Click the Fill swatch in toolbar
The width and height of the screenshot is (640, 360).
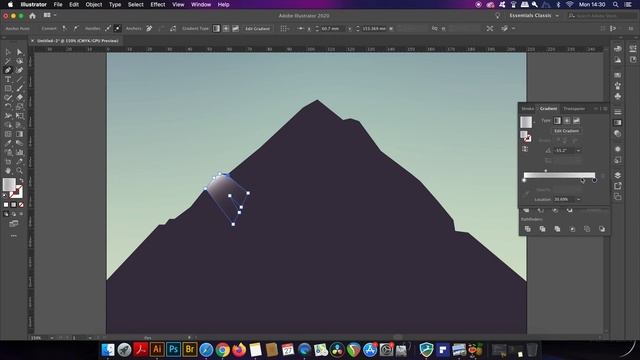coord(9,184)
